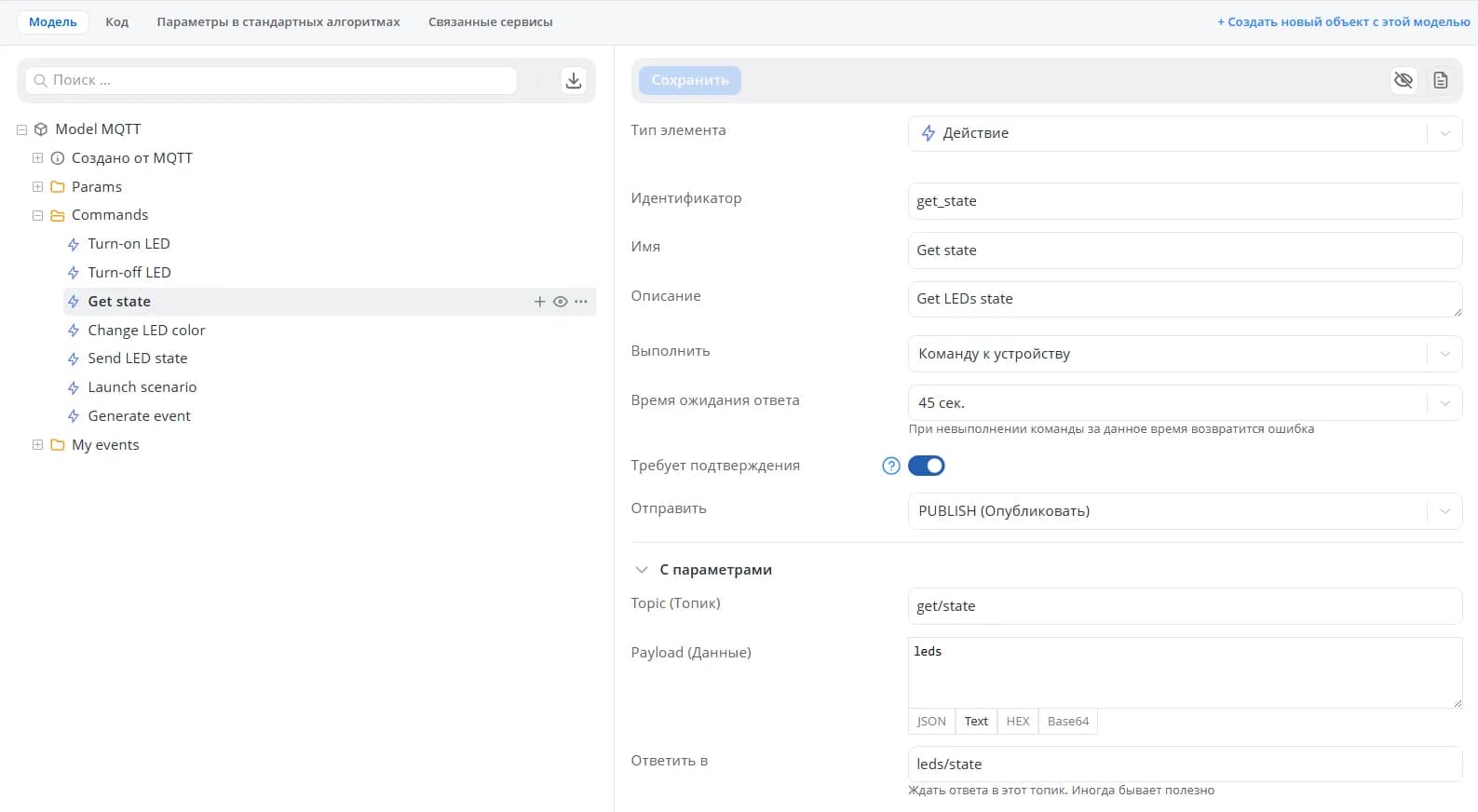Click the Сохранить button
The height and width of the screenshot is (812, 1478).
690,80
